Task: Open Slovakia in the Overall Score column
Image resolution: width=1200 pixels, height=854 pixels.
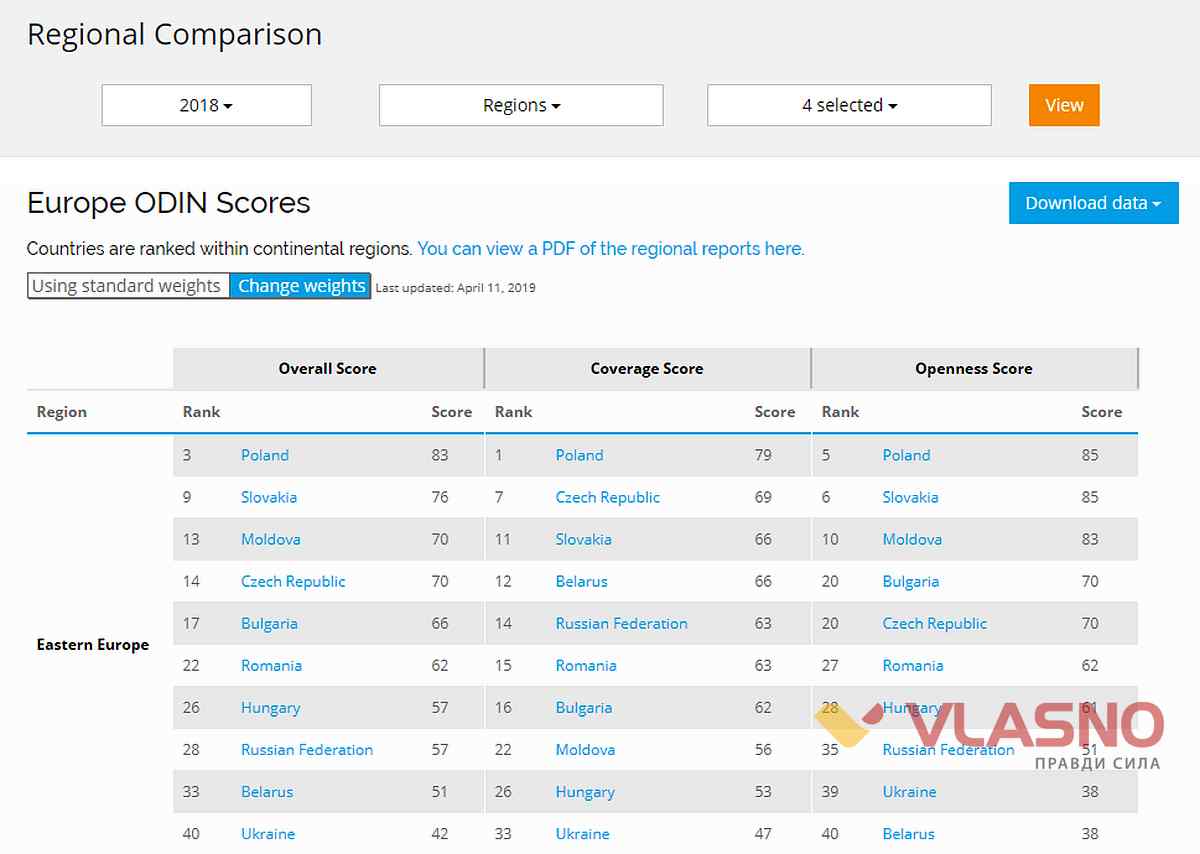Action: (269, 497)
